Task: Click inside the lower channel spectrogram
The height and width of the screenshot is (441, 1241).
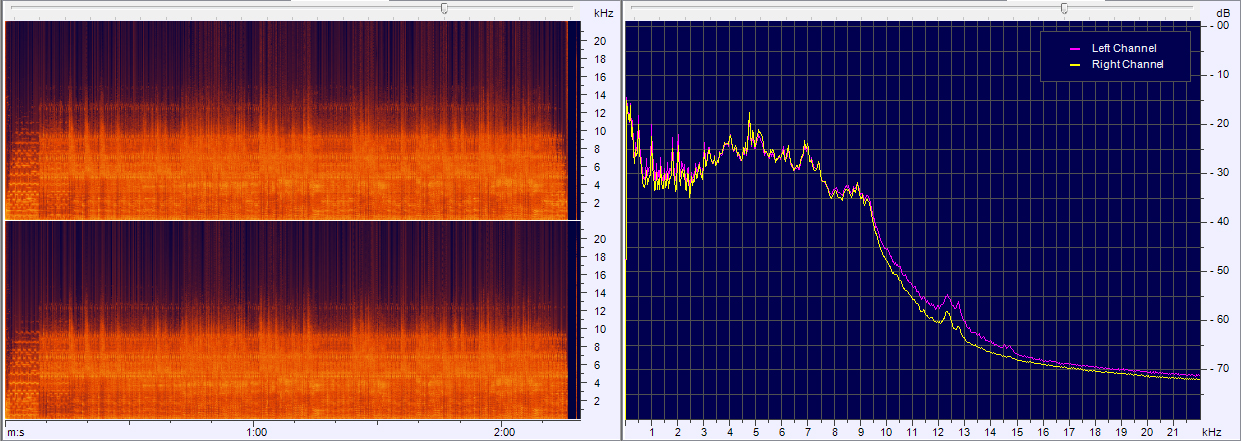Action: [x=290, y=320]
